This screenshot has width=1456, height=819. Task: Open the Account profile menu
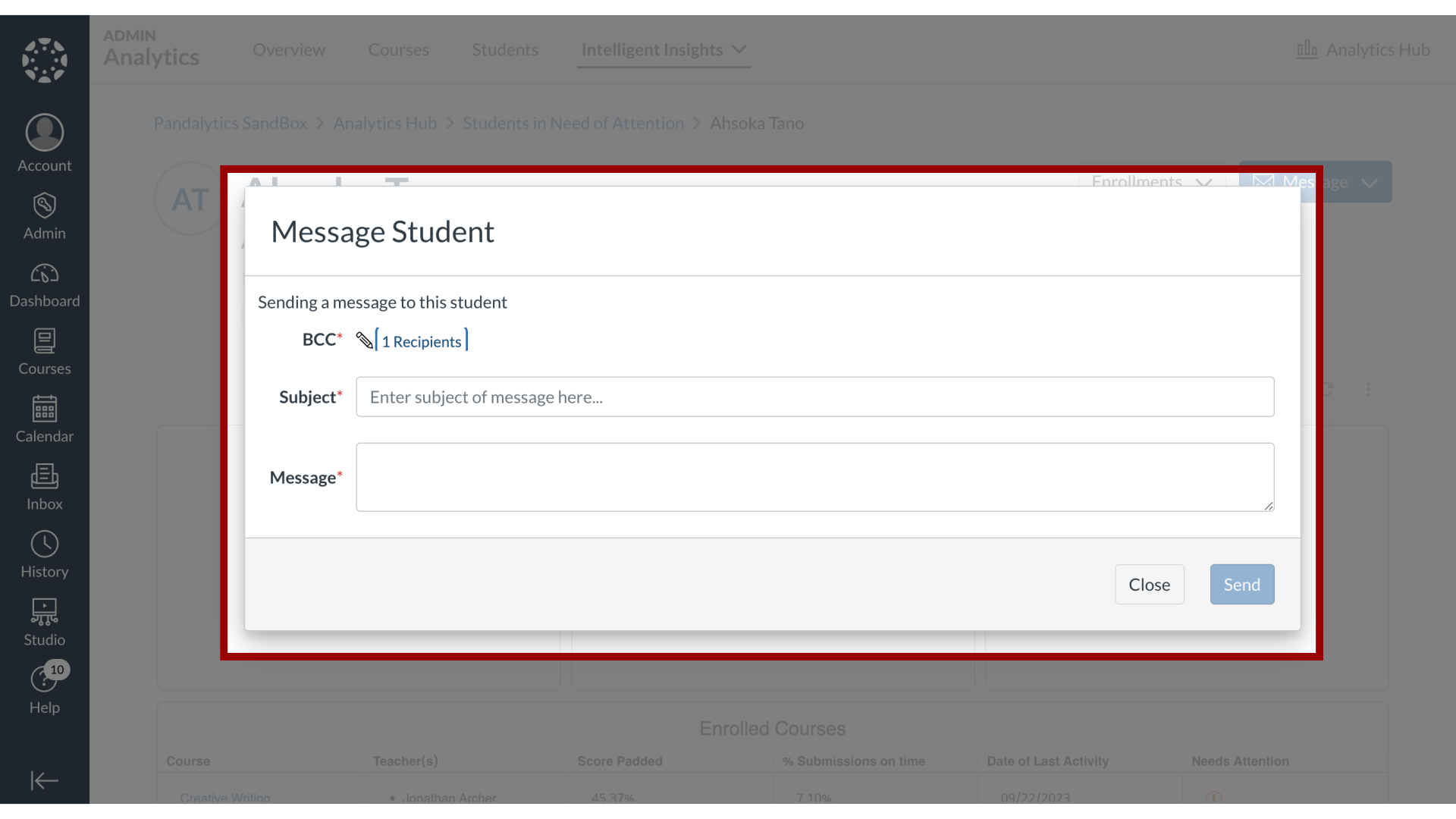tap(45, 144)
